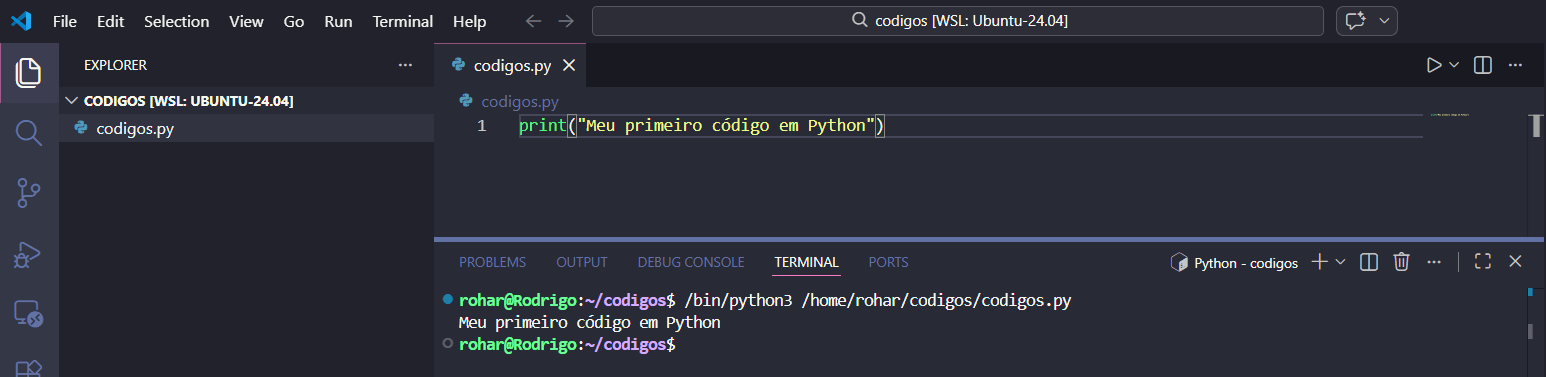Close the terminal panel

(1515, 262)
